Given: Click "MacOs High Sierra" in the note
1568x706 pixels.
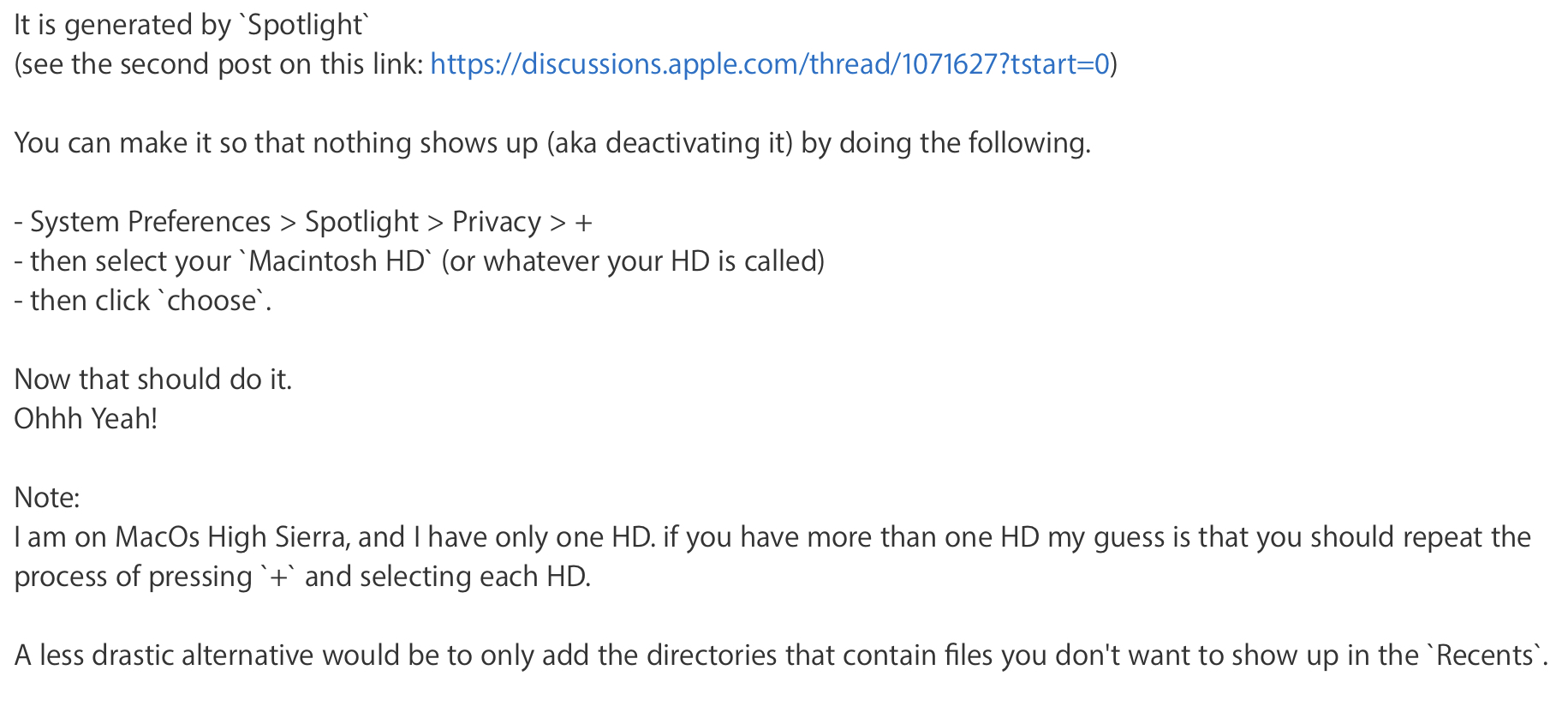Looking at the screenshot, I should click(x=231, y=537).
